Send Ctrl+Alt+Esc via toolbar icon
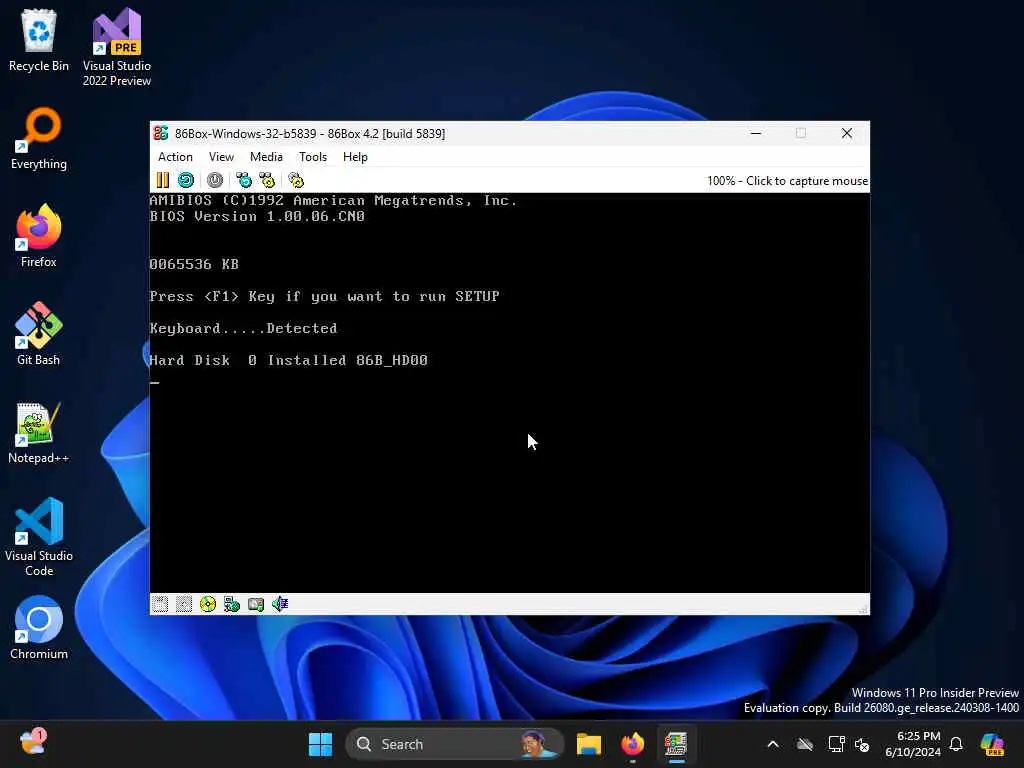 267,180
